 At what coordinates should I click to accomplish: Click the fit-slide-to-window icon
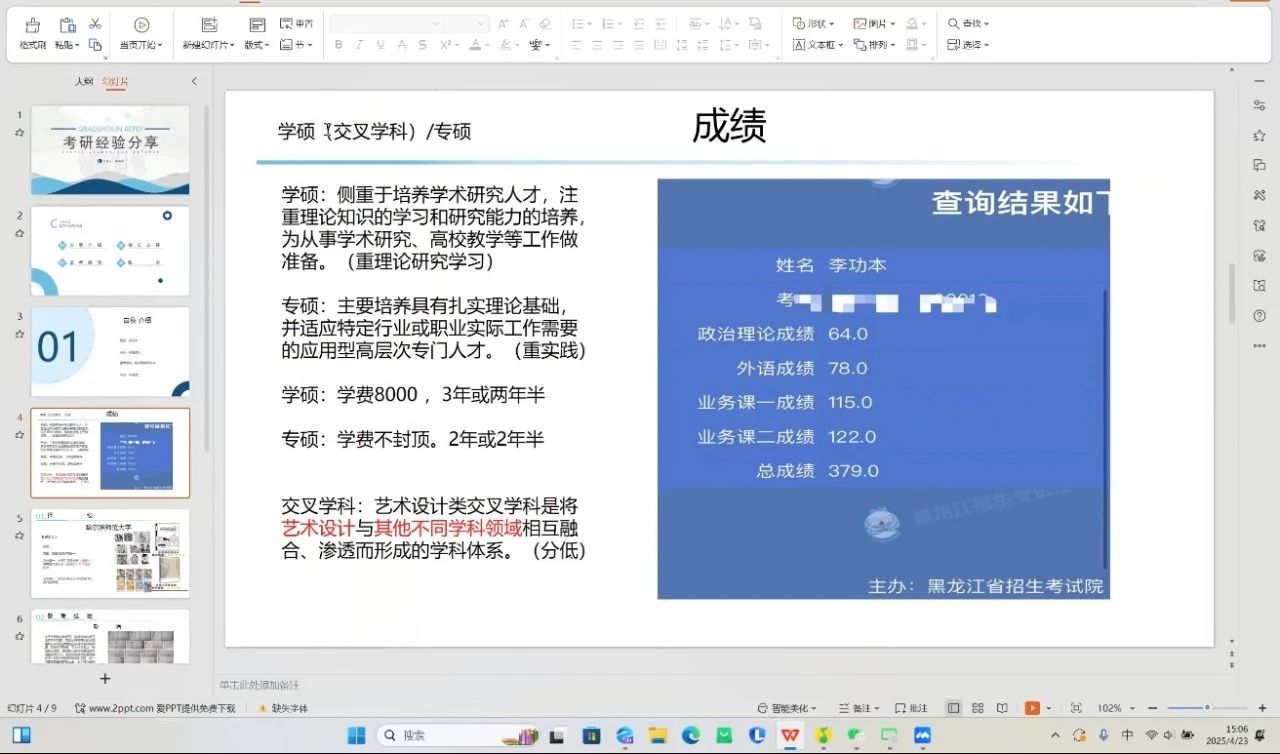click(x=1076, y=708)
